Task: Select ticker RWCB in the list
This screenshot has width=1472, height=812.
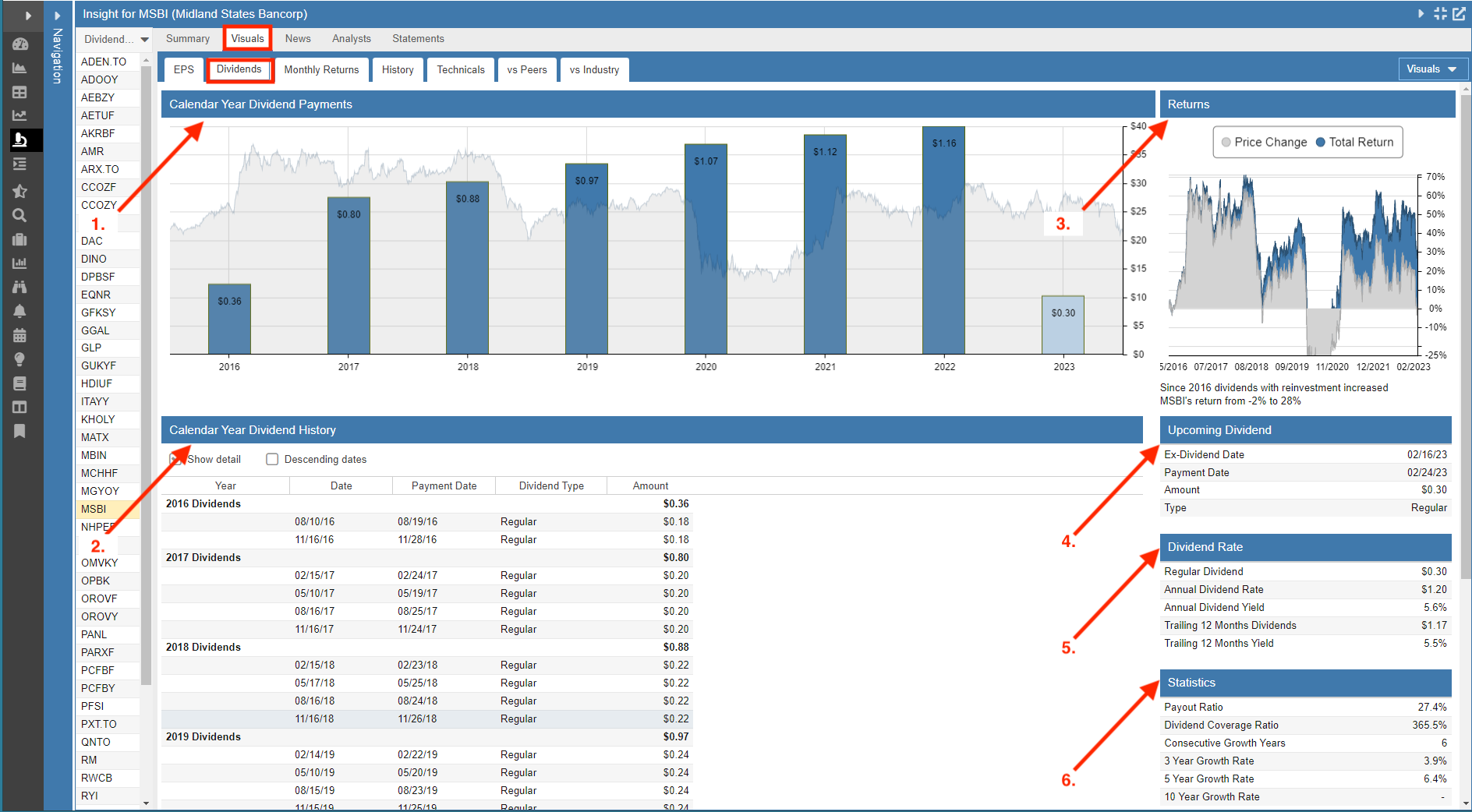Action: tap(108, 778)
